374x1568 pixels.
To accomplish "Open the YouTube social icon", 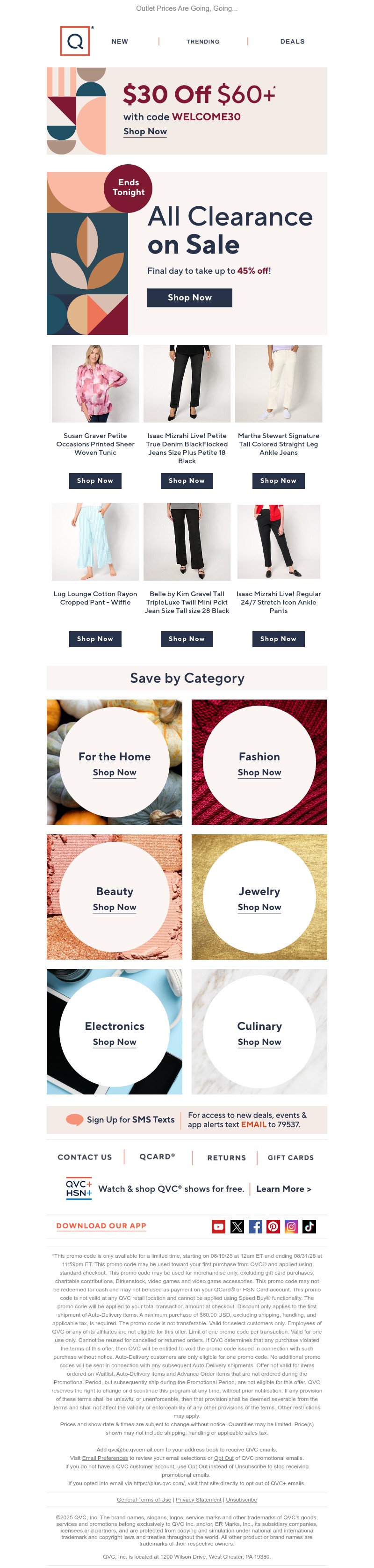I will [218, 1226].
